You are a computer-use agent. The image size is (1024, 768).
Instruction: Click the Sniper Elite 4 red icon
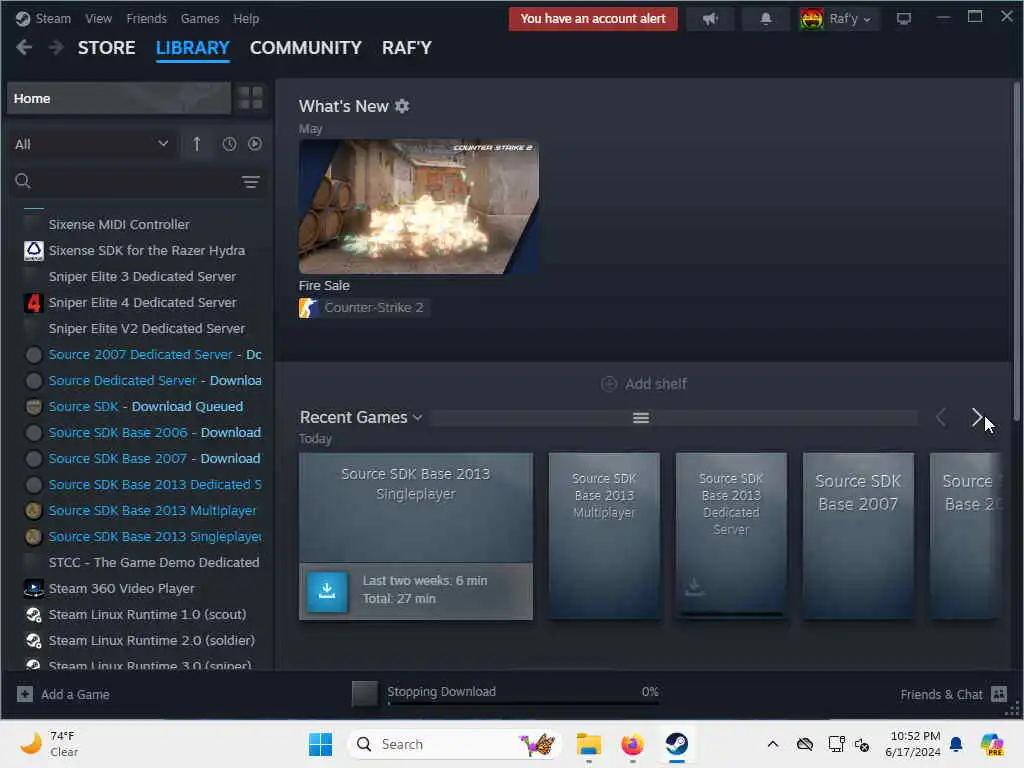[33, 302]
